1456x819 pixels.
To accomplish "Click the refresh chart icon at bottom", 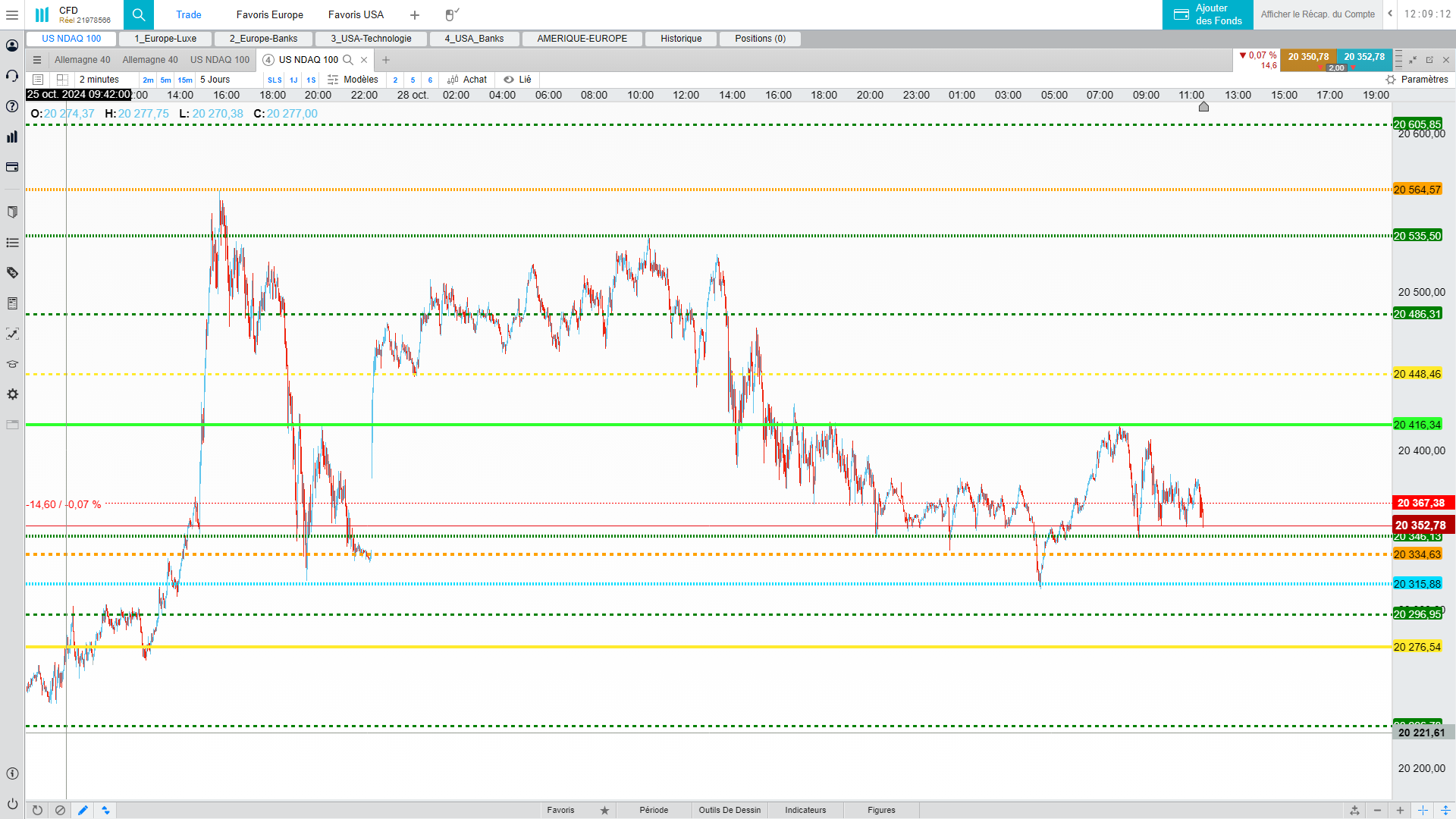I will [37, 810].
